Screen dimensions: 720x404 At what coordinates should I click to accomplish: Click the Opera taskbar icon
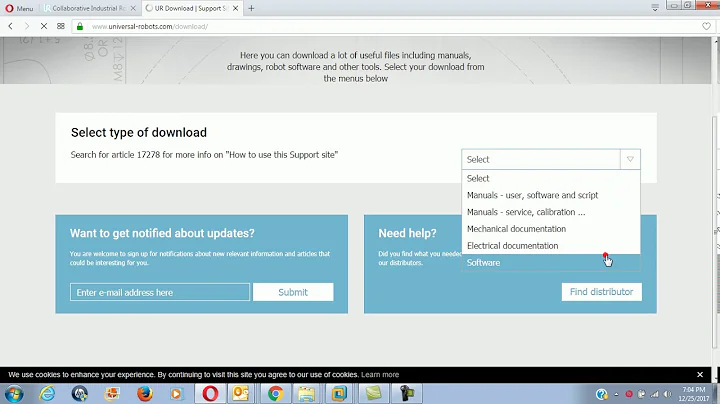[210, 394]
